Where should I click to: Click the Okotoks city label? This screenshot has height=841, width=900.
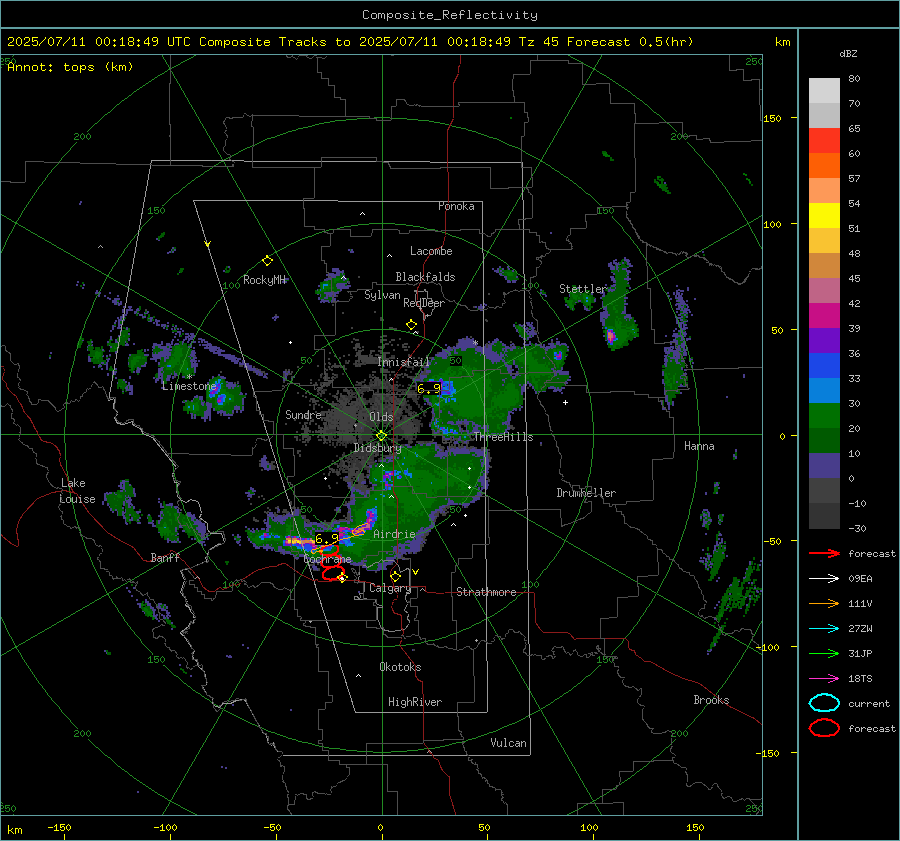400,667
